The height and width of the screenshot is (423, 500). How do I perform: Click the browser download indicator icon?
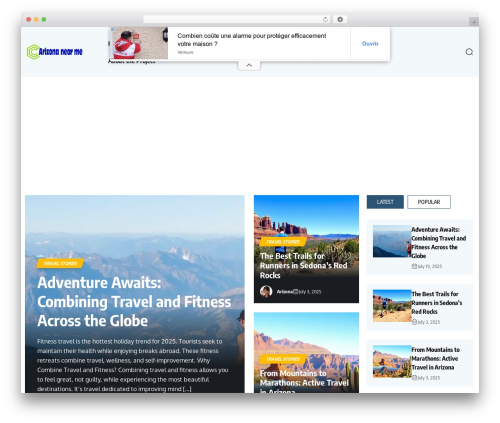(x=340, y=19)
